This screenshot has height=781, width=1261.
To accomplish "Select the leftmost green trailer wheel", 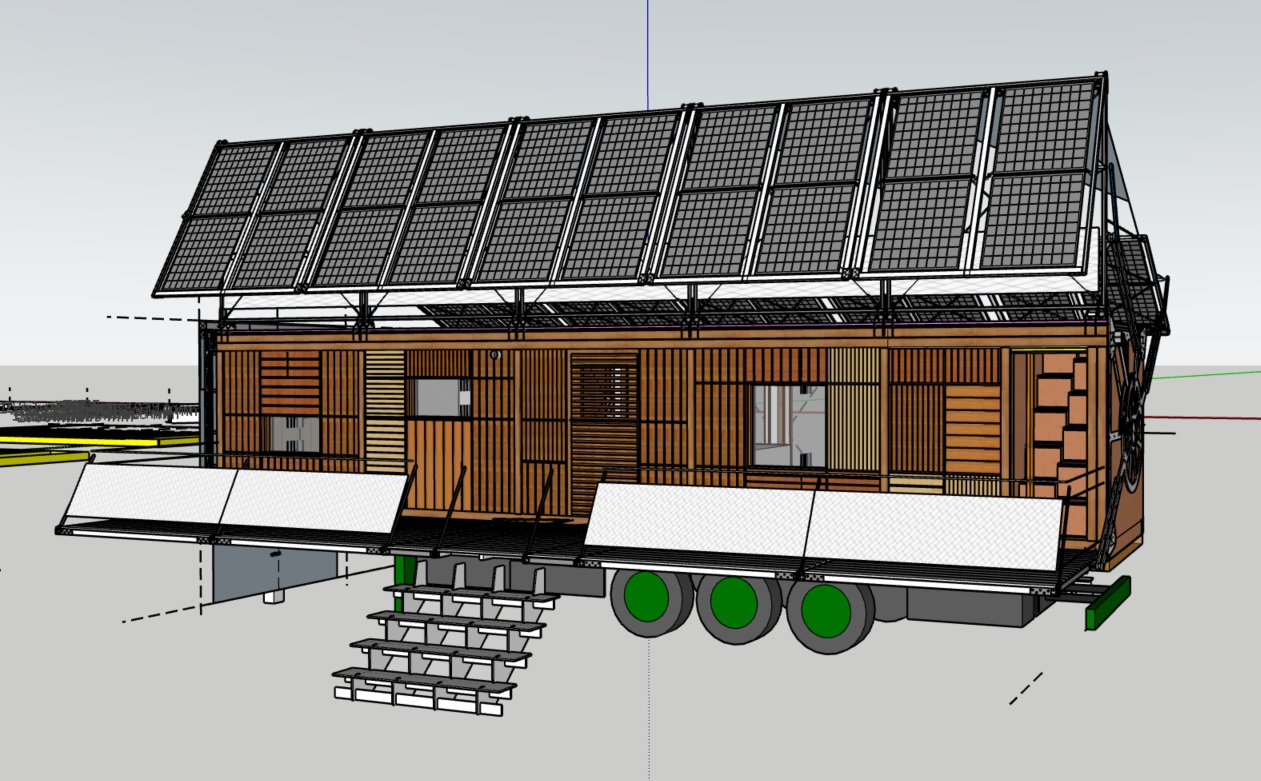I will 645,598.
